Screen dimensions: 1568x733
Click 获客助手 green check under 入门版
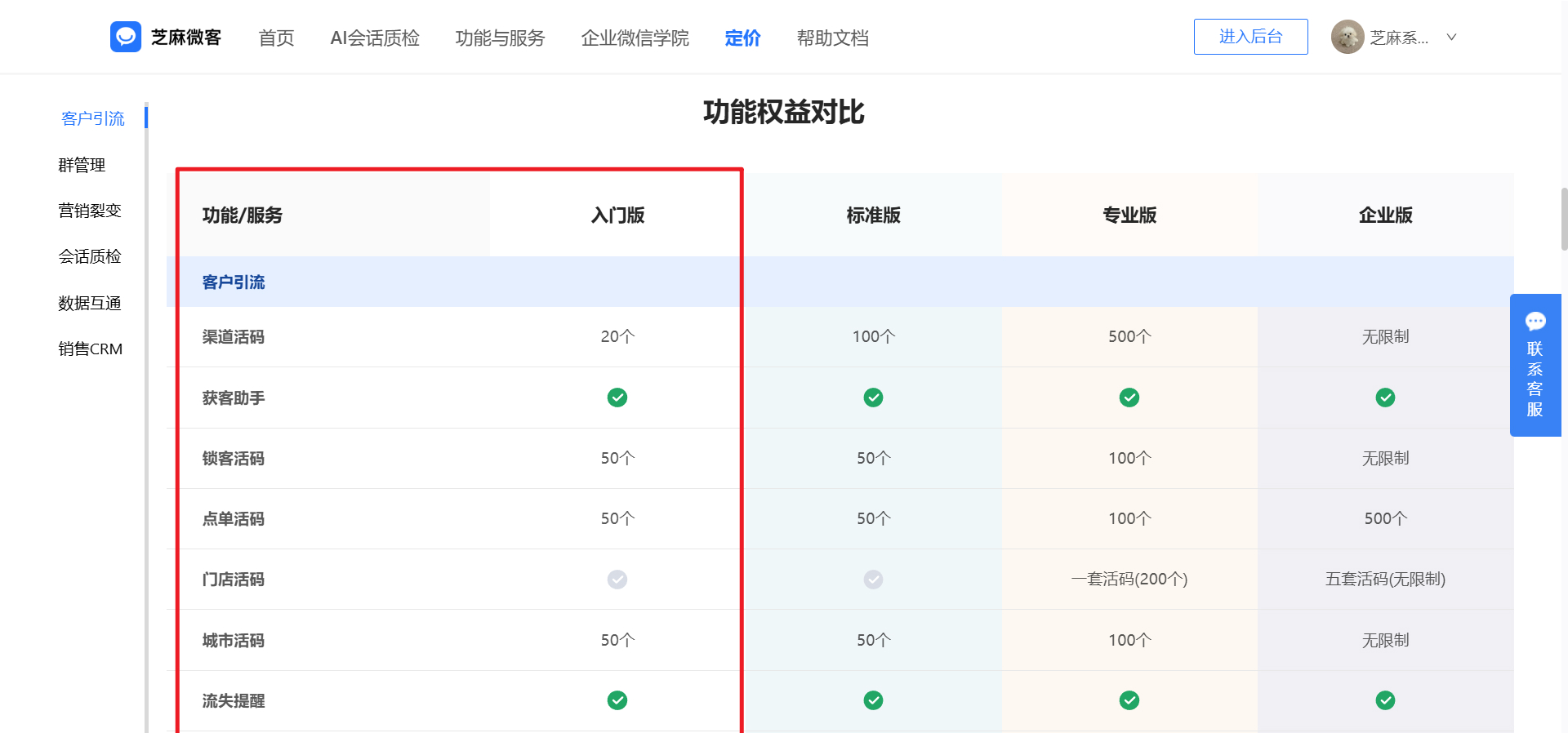coord(617,398)
